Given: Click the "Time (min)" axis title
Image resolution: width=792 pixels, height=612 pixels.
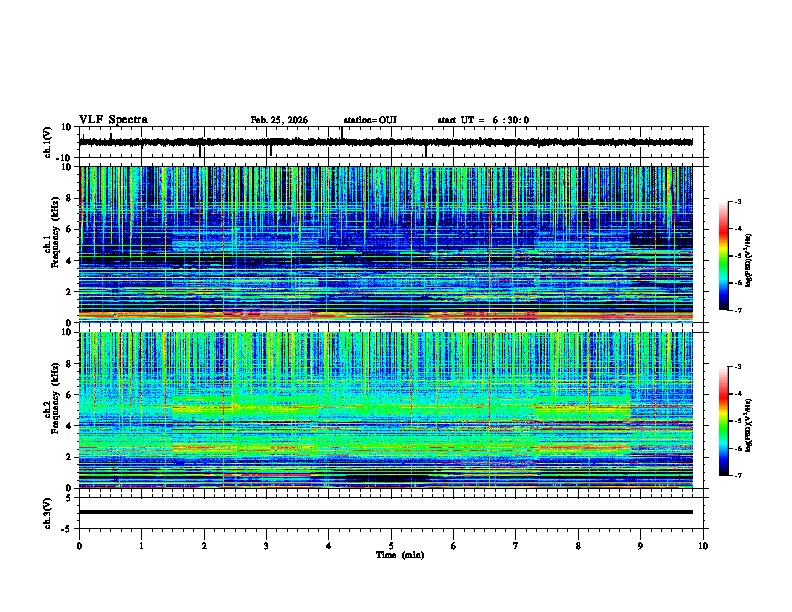Looking at the screenshot, I should click(x=400, y=555).
